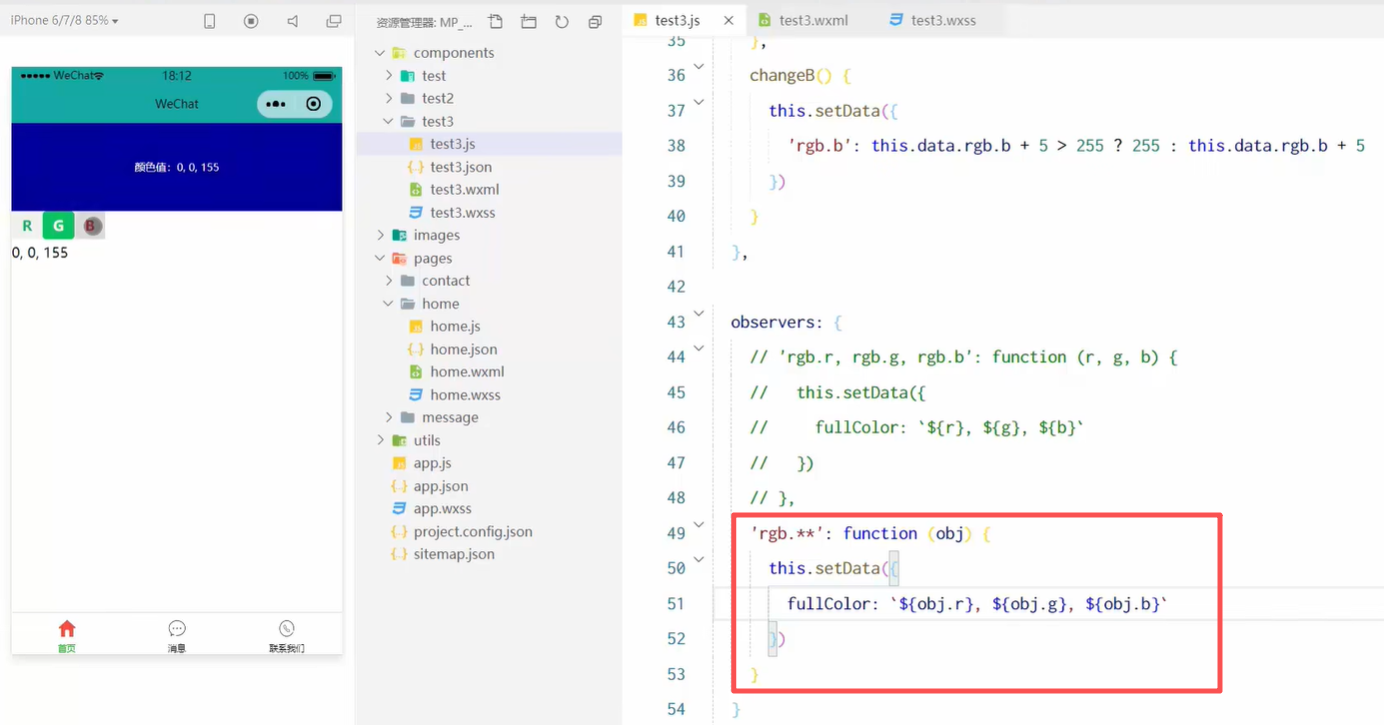The height and width of the screenshot is (725, 1384).
Task: Expand the contact folder
Action: (389, 281)
